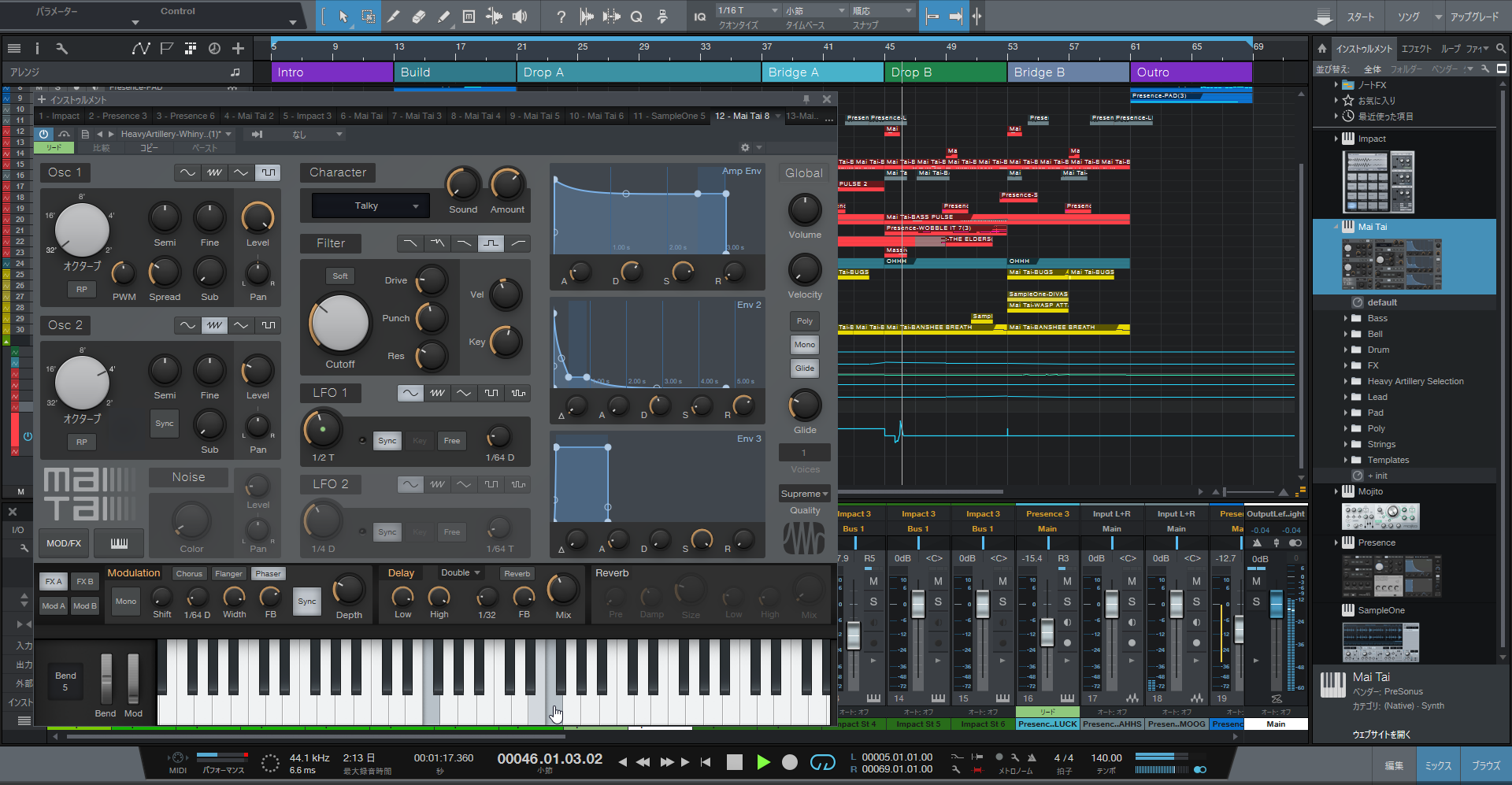Select the Eraser tool
The width and height of the screenshot is (1512, 785).
tap(418, 17)
